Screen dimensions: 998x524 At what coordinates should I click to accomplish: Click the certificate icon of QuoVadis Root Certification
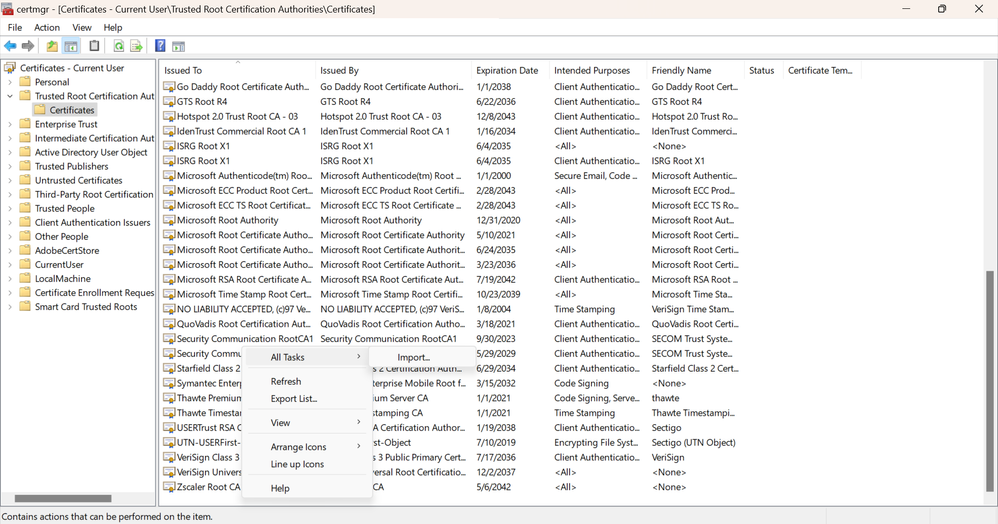169,324
